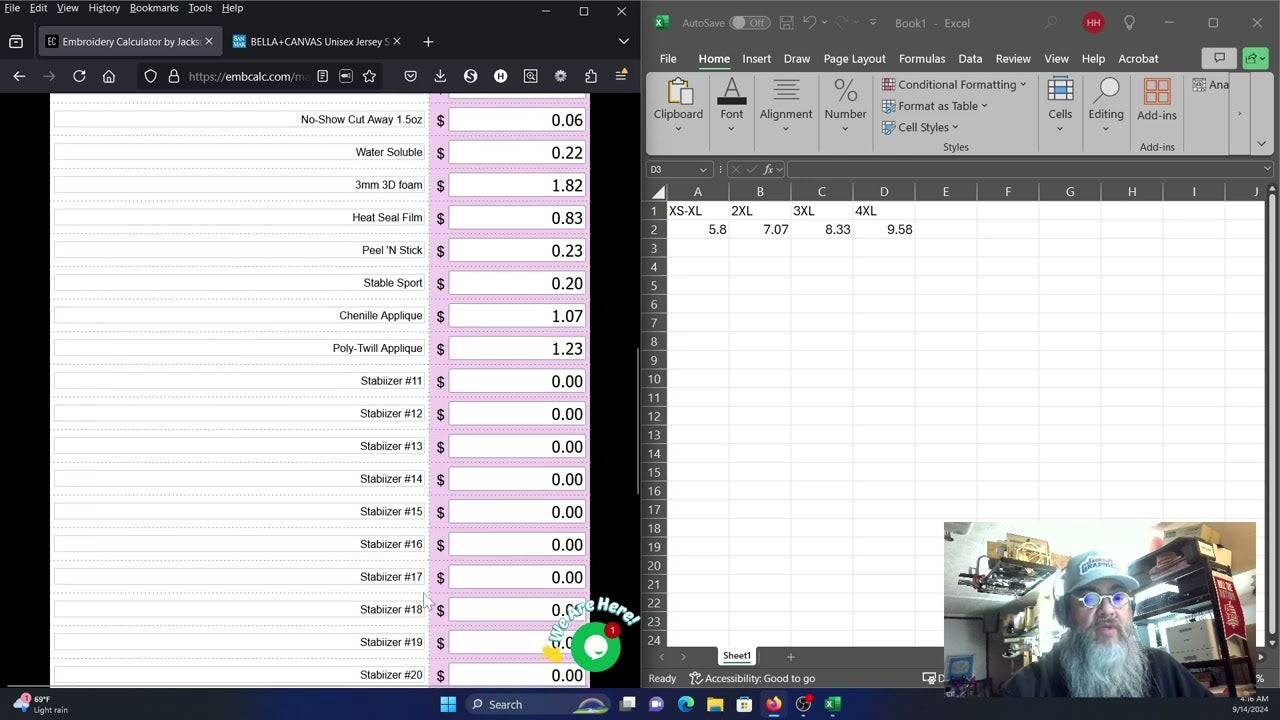Switch to BELLA+CANVAS Unisex Jersey tab

click(314, 42)
